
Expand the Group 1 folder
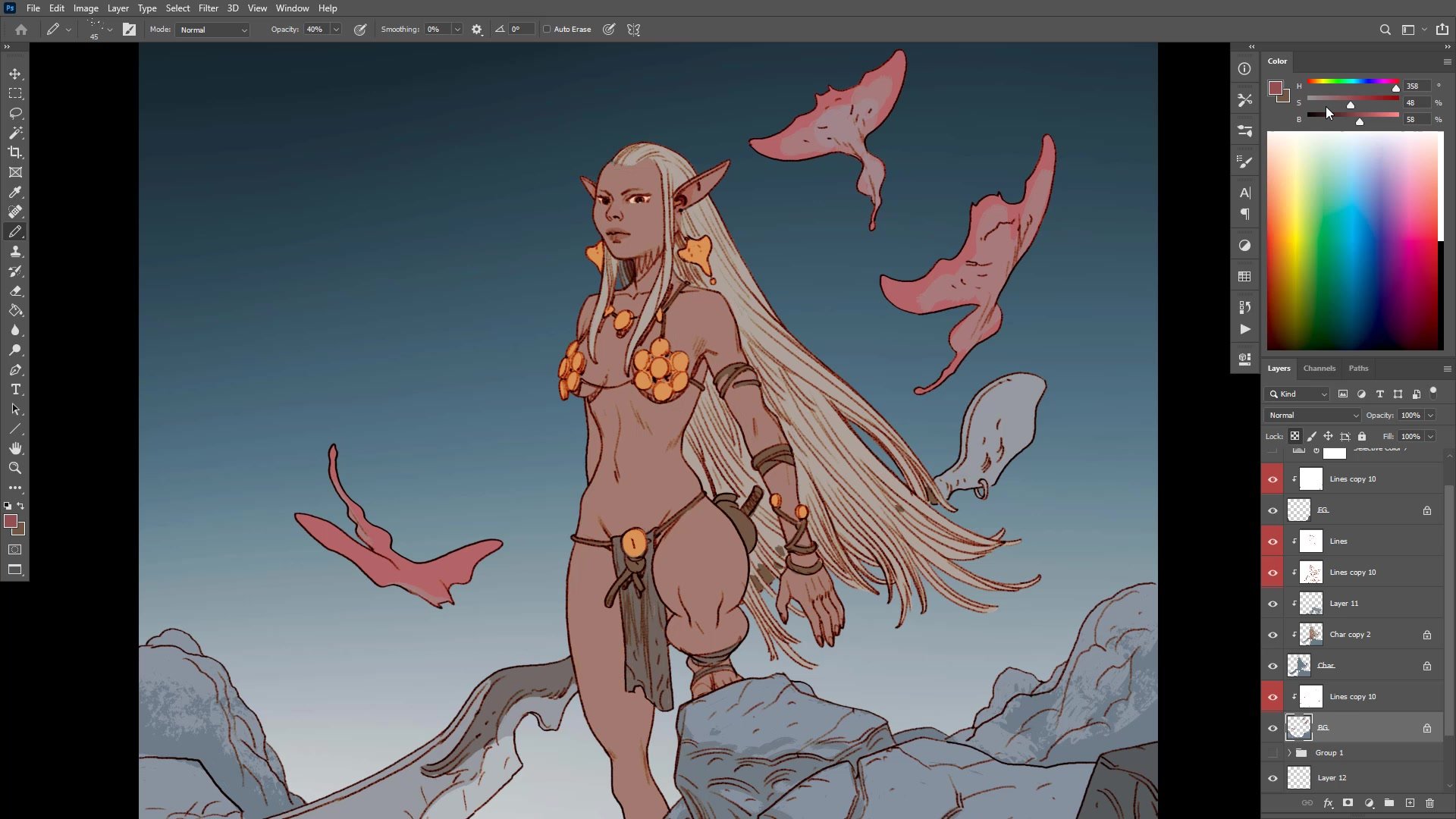point(1289,753)
